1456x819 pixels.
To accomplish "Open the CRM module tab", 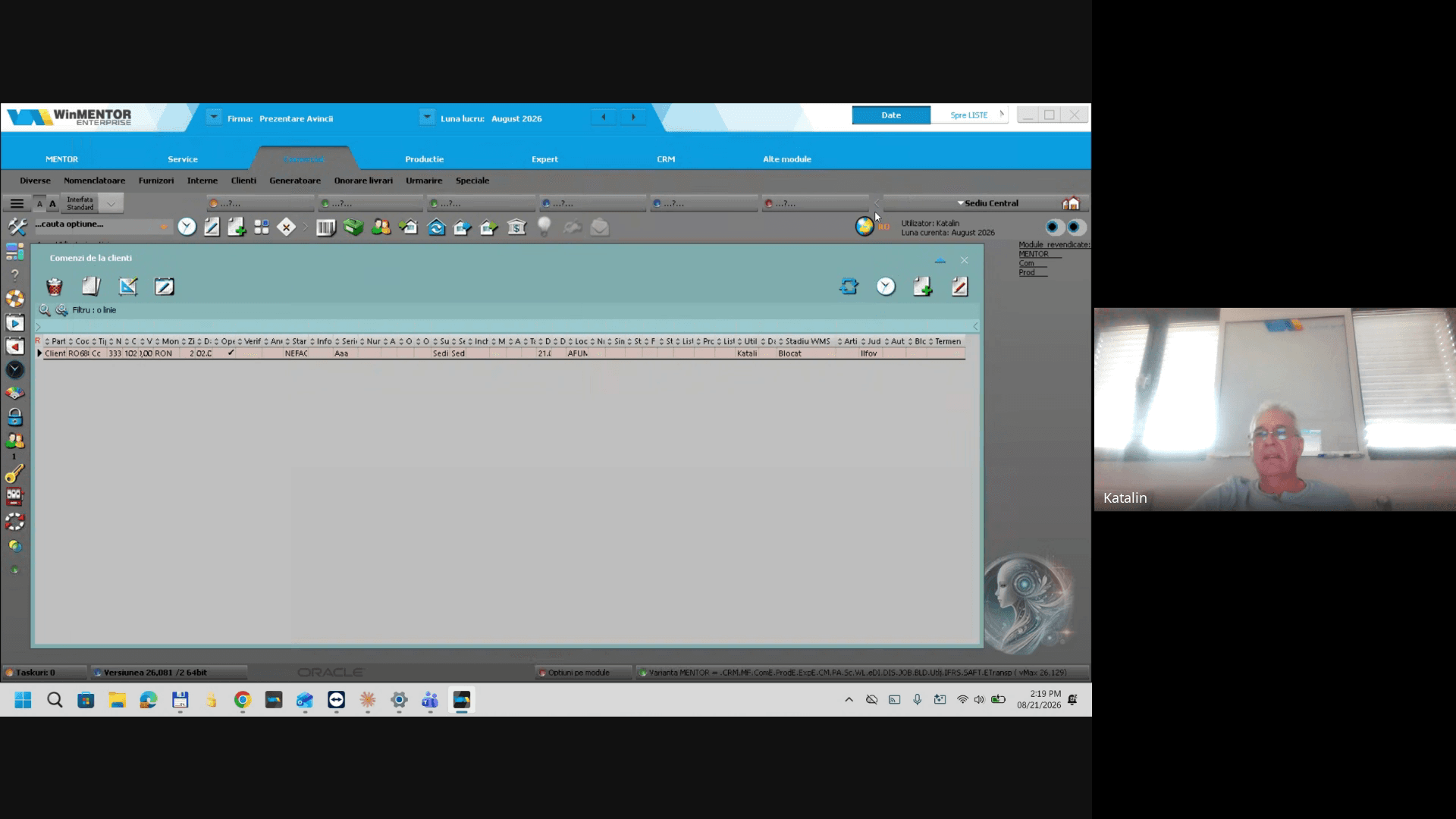I will point(666,159).
